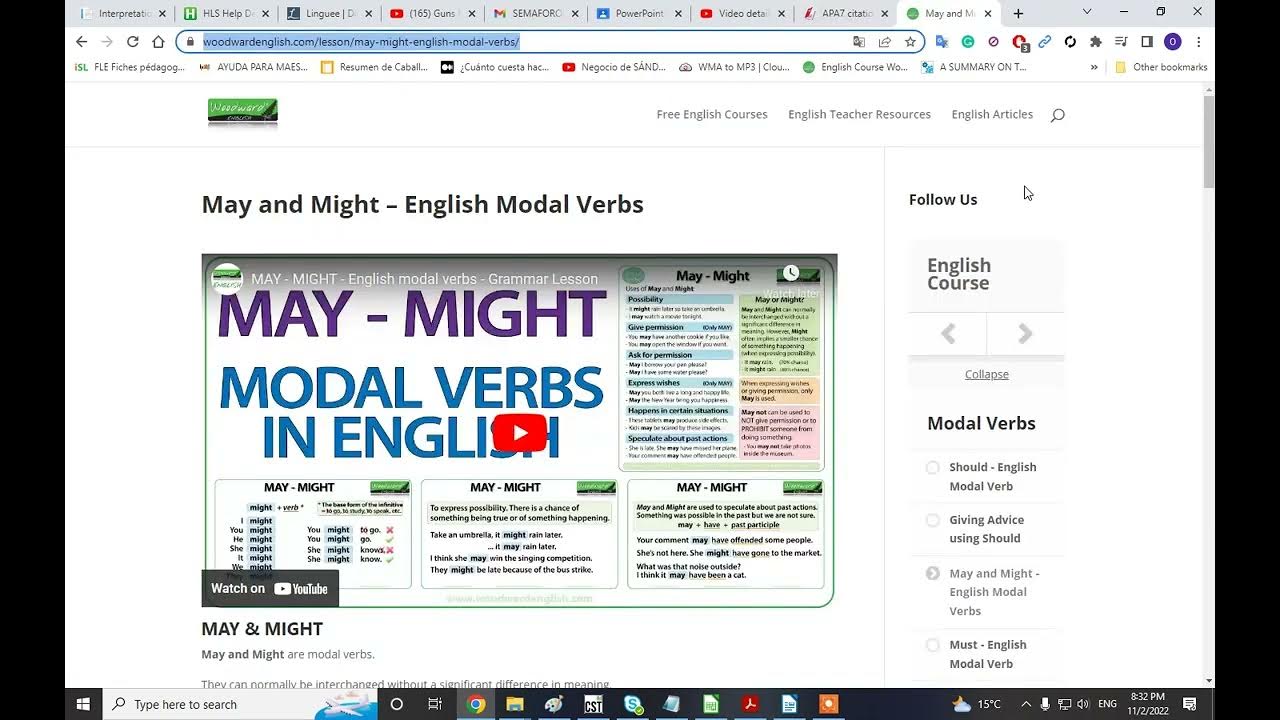1280x720 pixels.
Task: Collapse the English Course sidebar
Action: pos(987,374)
